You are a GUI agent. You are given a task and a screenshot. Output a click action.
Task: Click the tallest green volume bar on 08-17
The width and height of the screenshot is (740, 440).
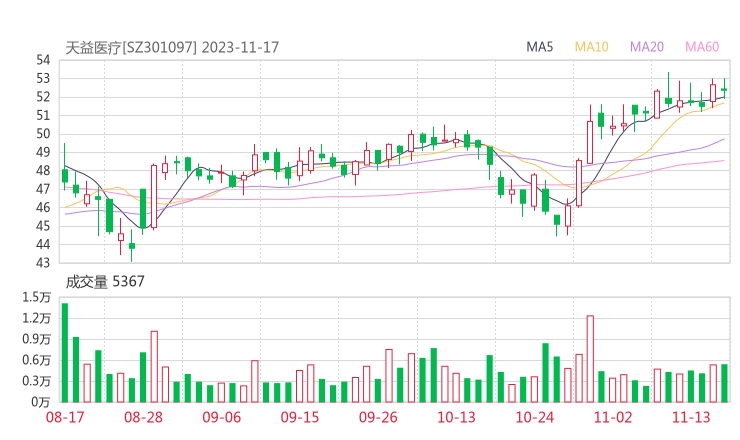pyautogui.click(x=65, y=353)
